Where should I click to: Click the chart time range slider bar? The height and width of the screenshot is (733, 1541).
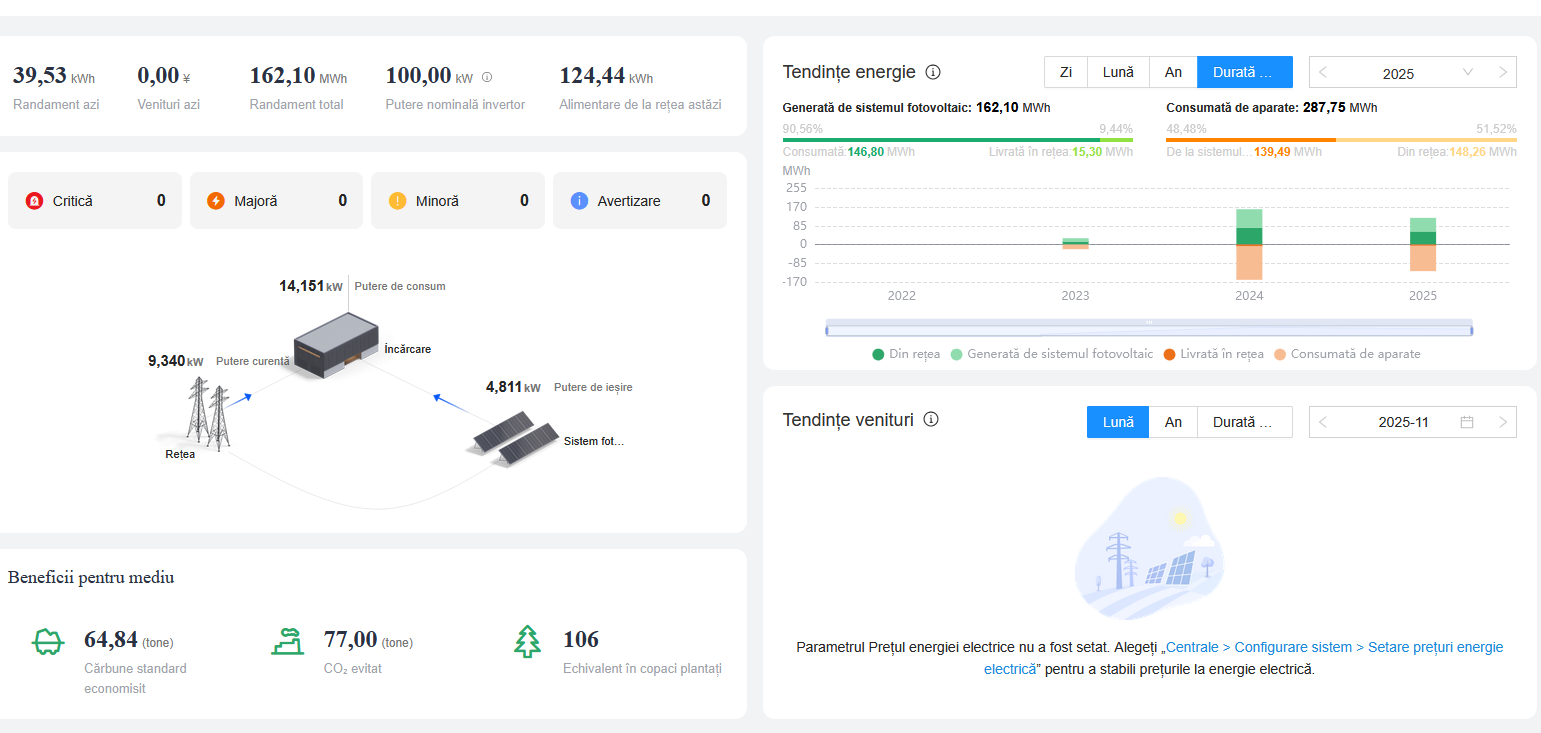[1149, 329]
